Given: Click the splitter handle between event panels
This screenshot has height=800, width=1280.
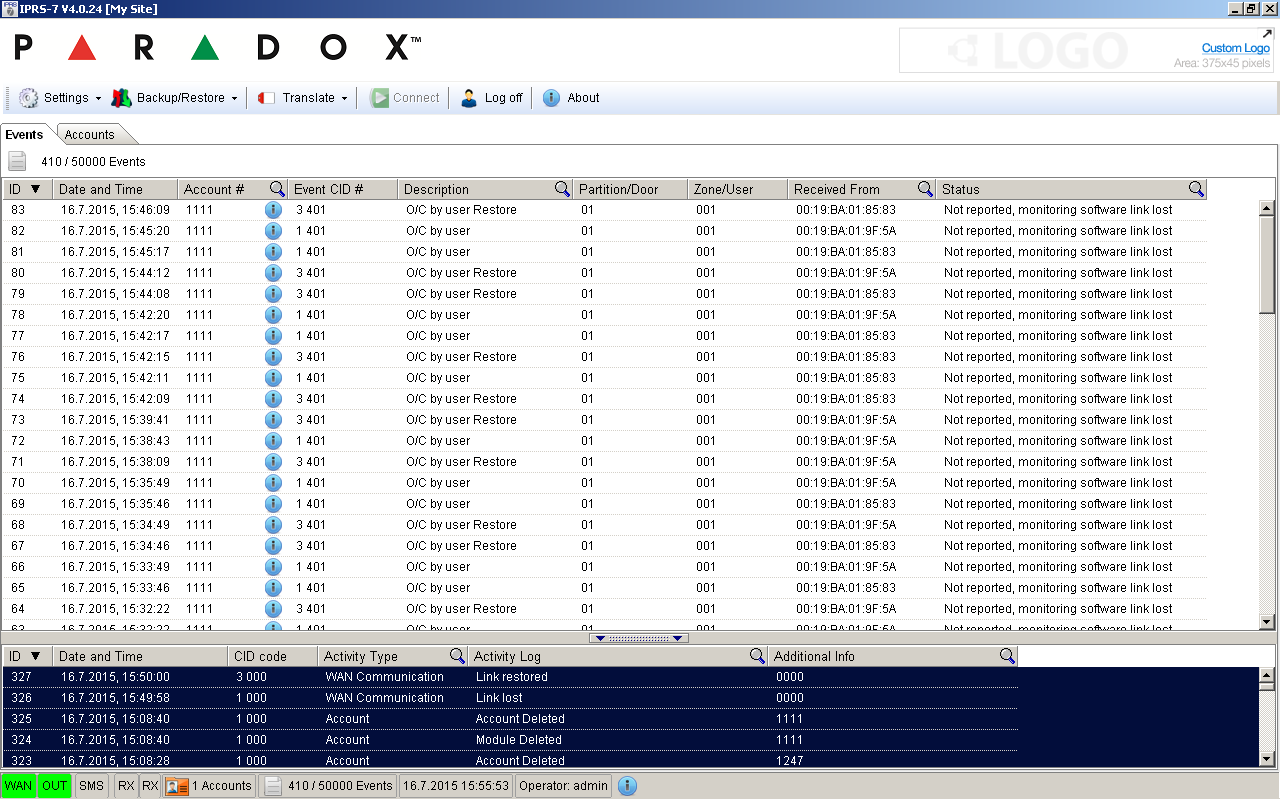Looking at the screenshot, I should 638,638.
